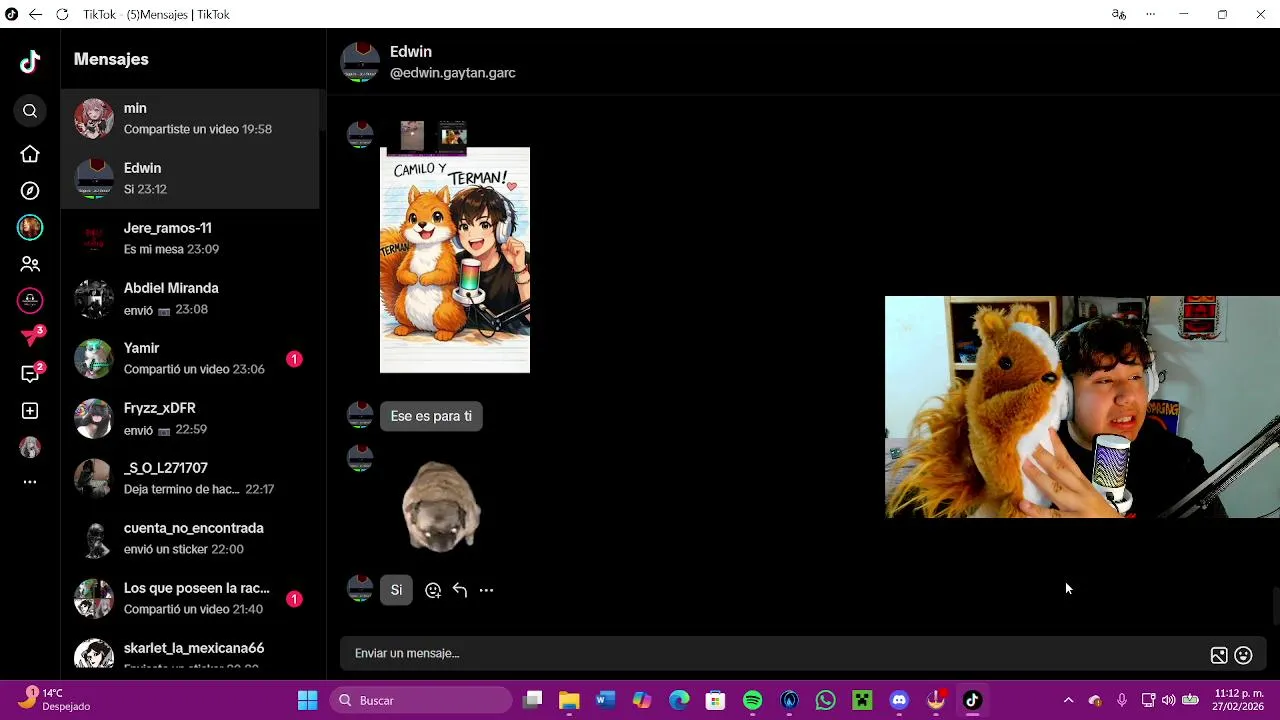Add emoji reaction to the 'Si' message
1280x720 pixels.
pos(433,590)
